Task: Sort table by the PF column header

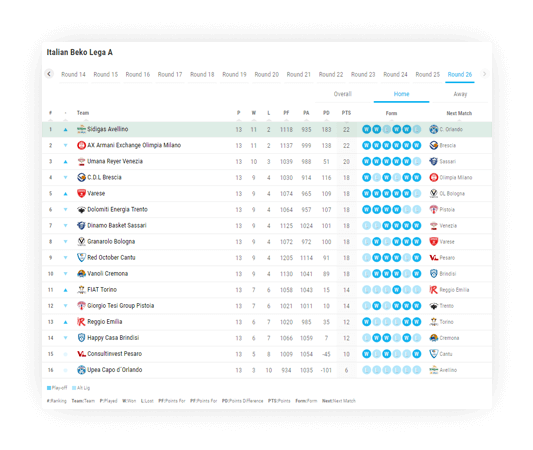Action: [x=286, y=113]
